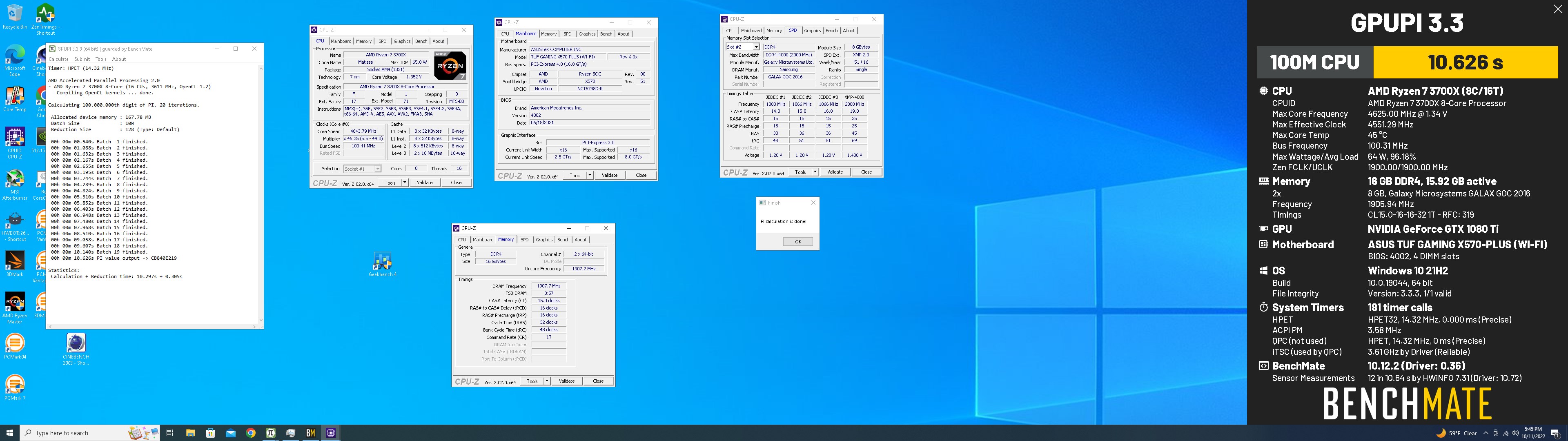This screenshot has height=441, width=1568.
Task: Open the taskbar clock showing 5:45 PM
Action: (1533, 433)
